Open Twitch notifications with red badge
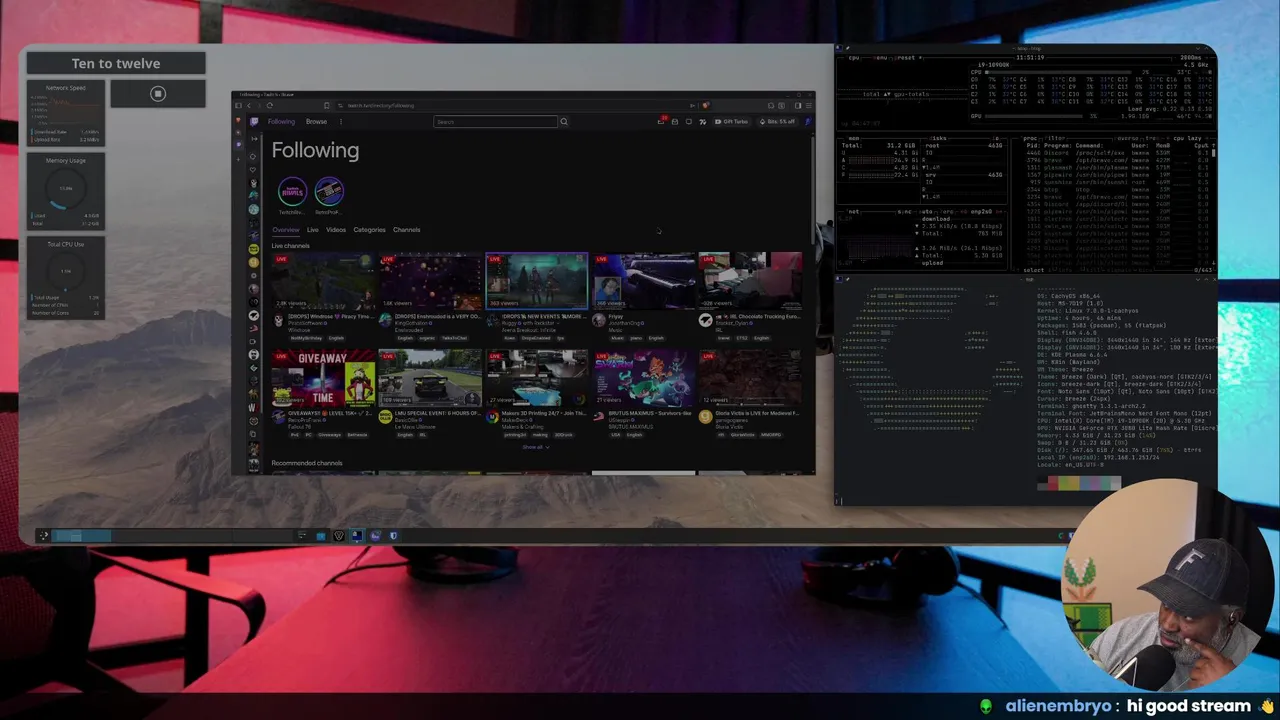The width and height of the screenshot is (1280, 720). tap(661, 122)
